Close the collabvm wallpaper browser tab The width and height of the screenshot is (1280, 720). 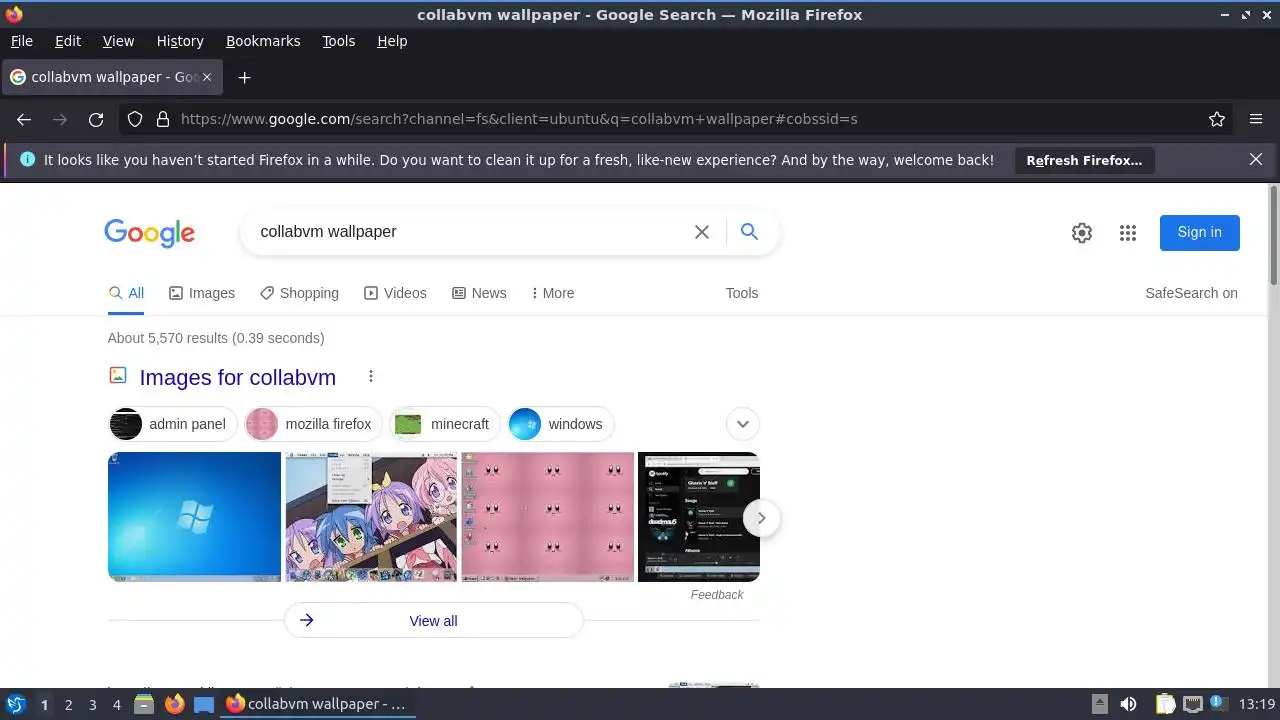point(207,77)
